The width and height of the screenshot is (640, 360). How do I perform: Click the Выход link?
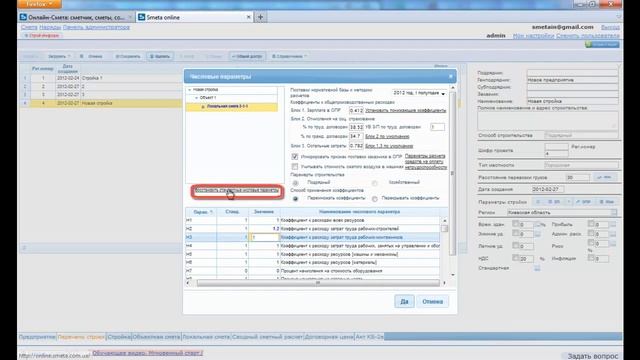click(x=610, y=27)
